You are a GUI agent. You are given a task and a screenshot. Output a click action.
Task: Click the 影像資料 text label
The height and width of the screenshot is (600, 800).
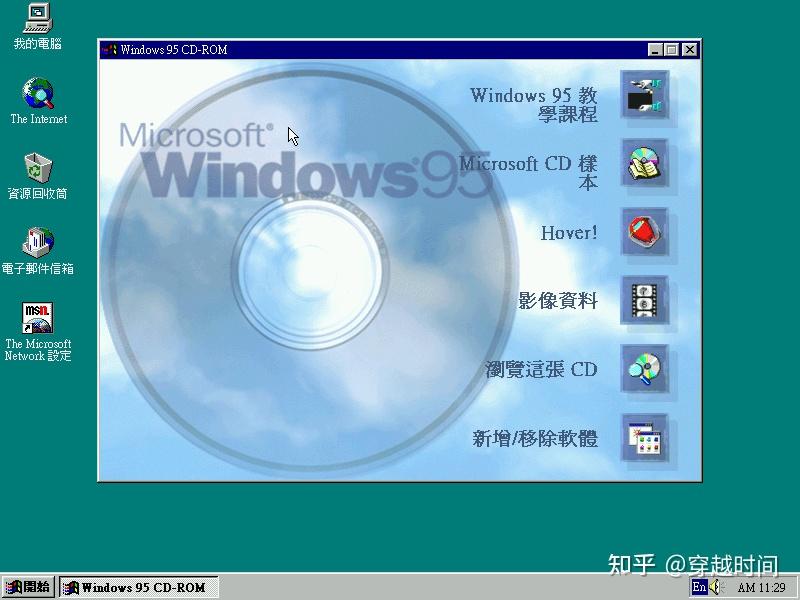[558, 301]
